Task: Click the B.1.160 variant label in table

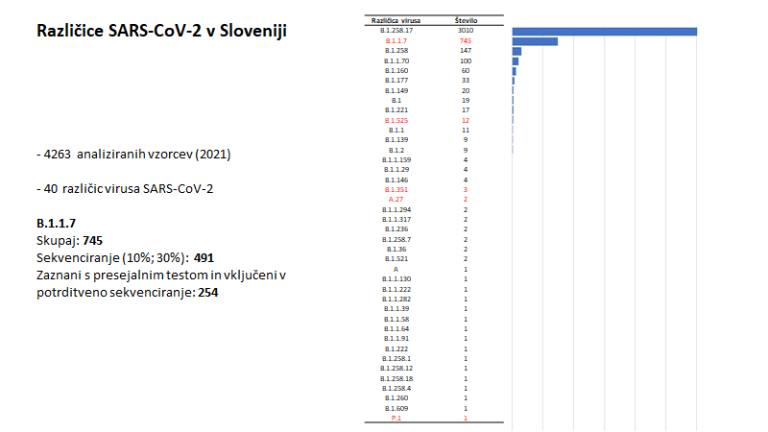Action: pos(395,71)
